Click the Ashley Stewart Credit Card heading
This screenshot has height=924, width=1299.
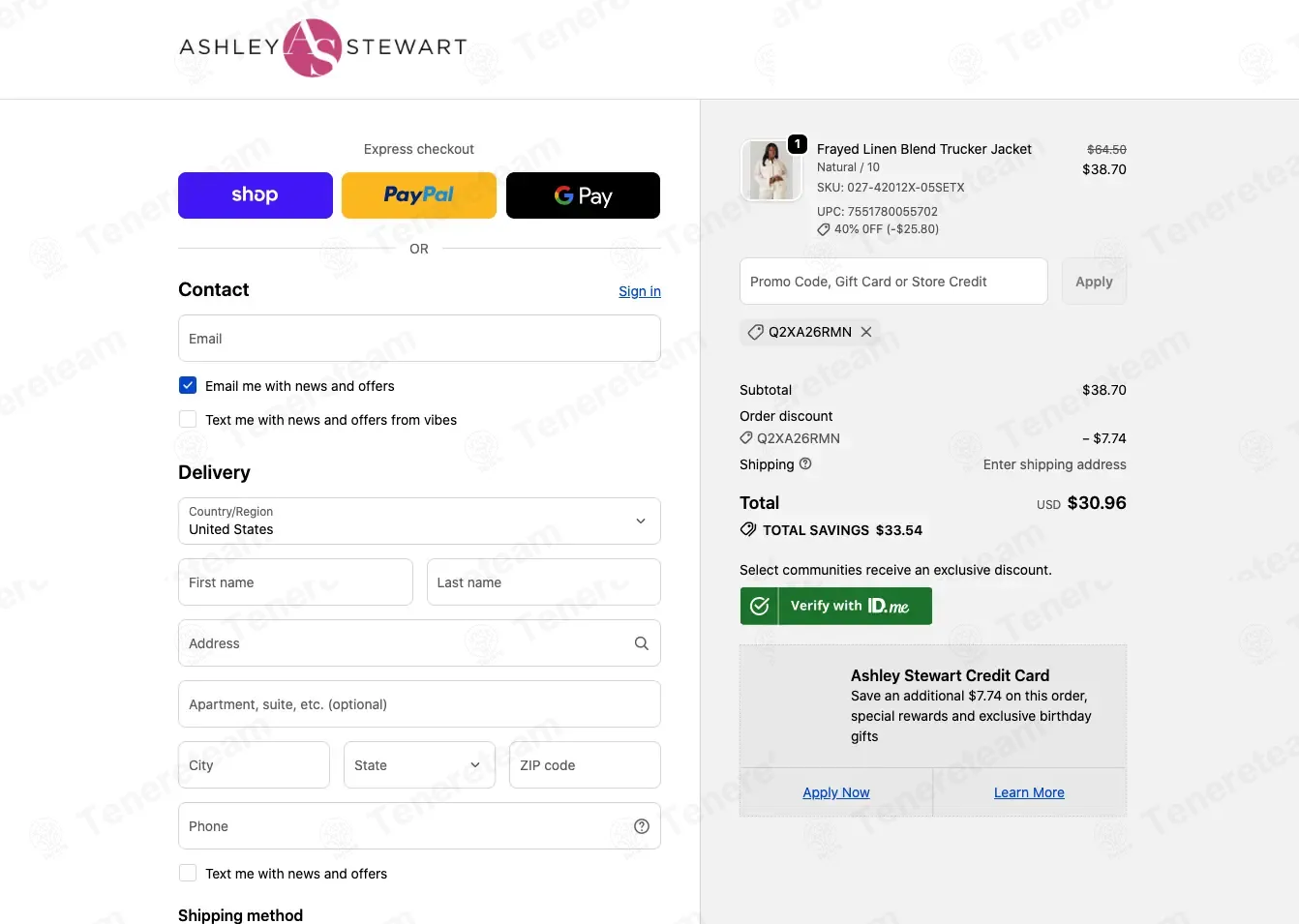point(950,675)
